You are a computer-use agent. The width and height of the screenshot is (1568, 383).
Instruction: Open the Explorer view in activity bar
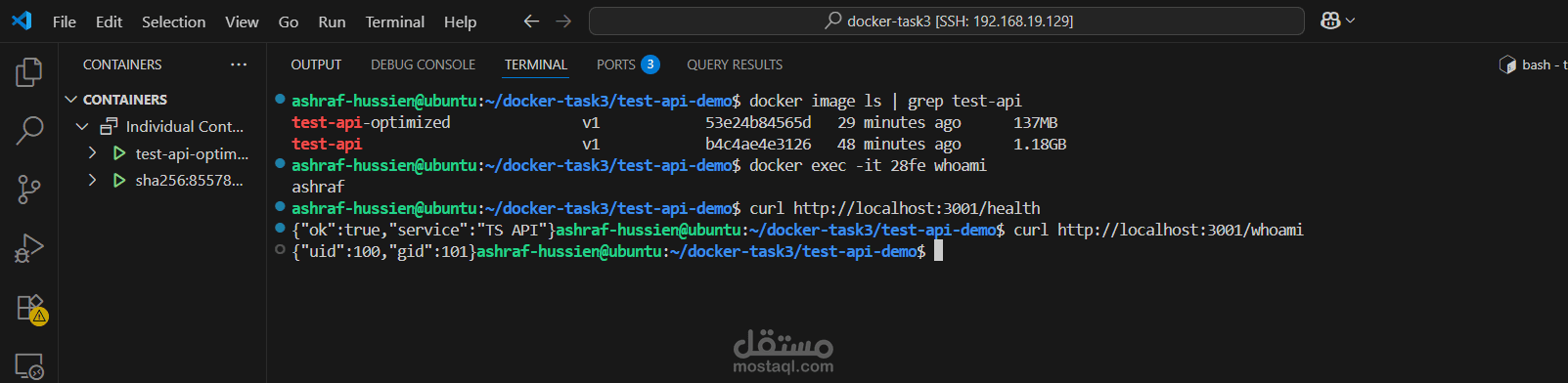coord(29,71)
